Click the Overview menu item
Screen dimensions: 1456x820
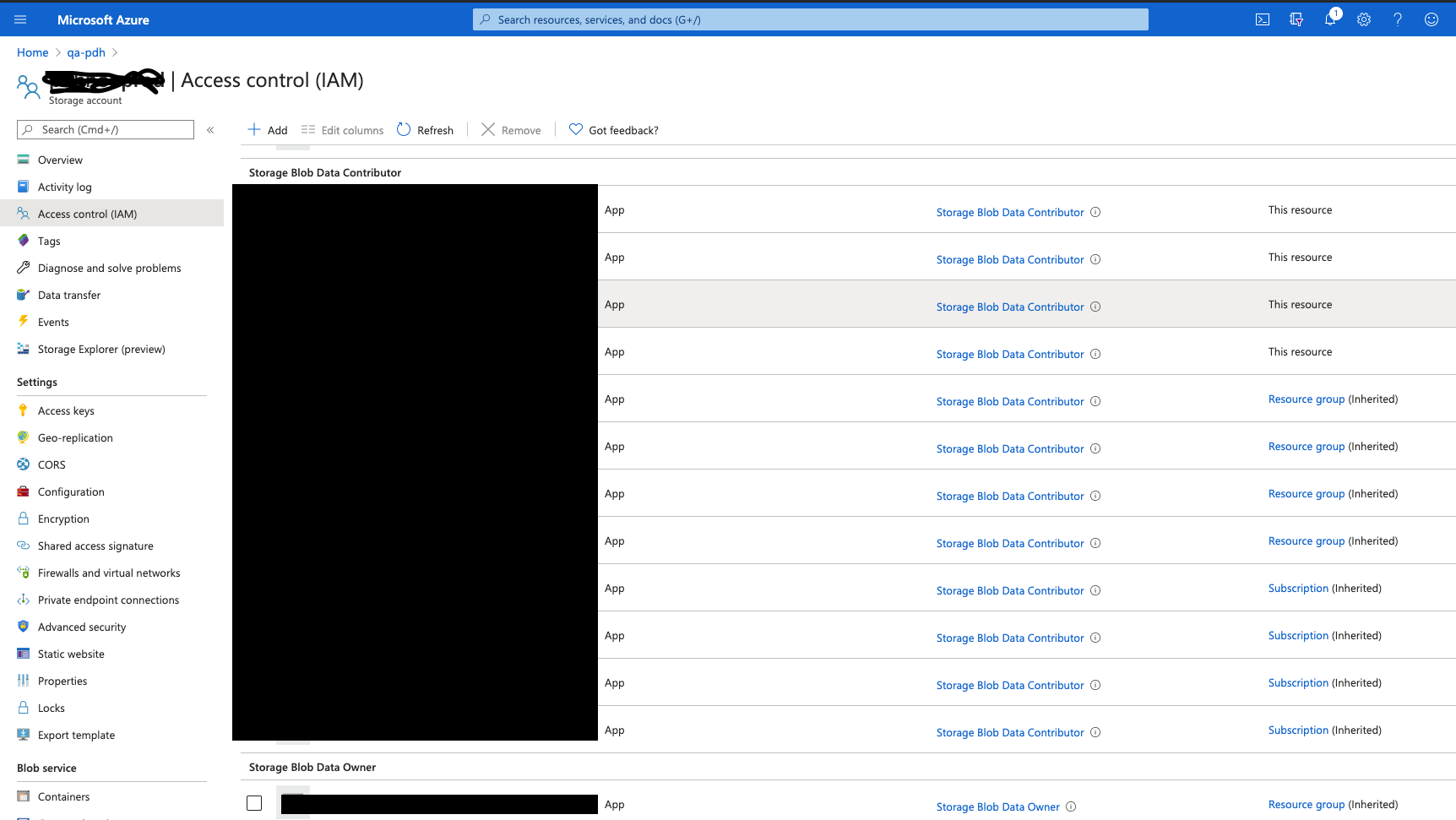coord(60,160)
